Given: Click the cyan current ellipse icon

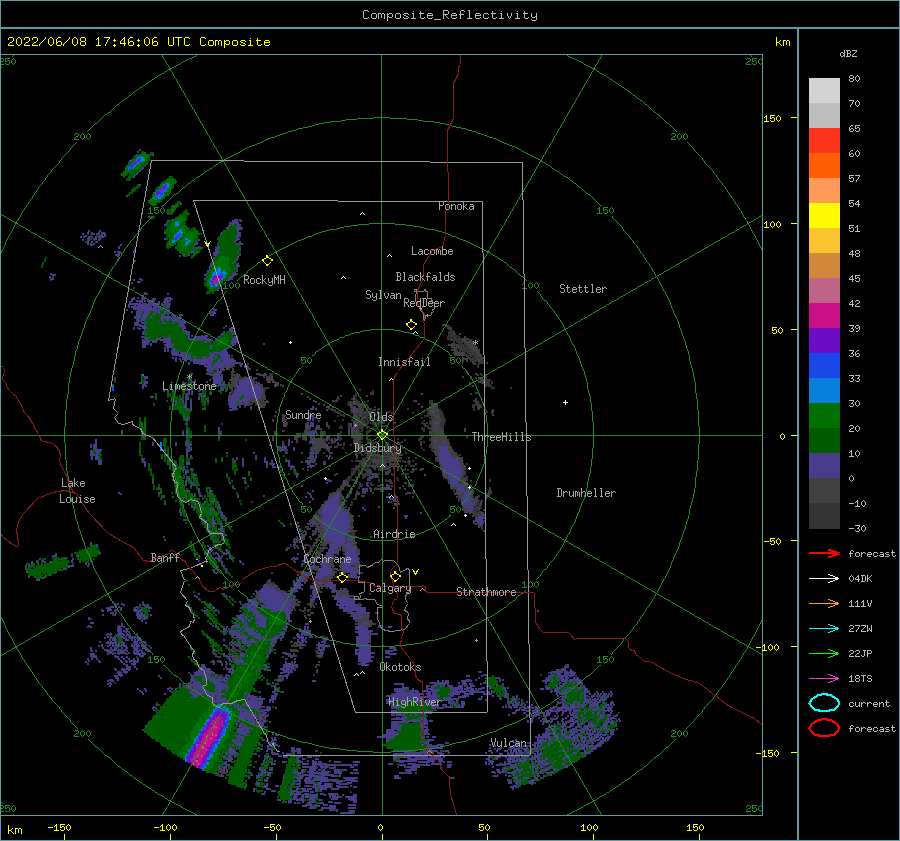Looking at the screenshot, I should pos(824,703).
